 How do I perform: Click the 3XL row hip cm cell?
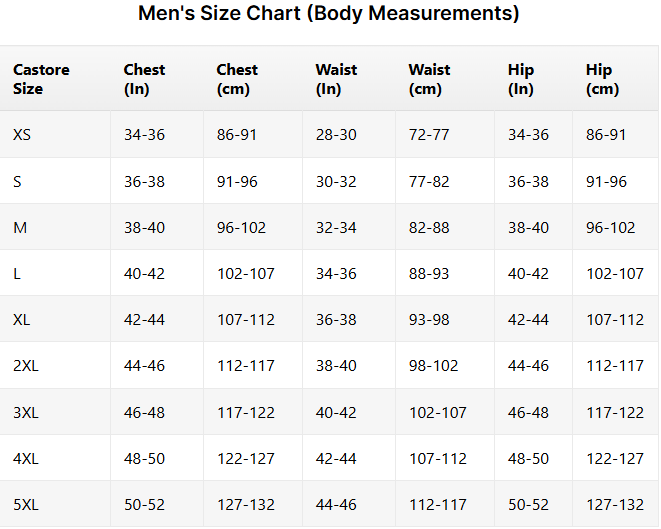tap(615, 412)
